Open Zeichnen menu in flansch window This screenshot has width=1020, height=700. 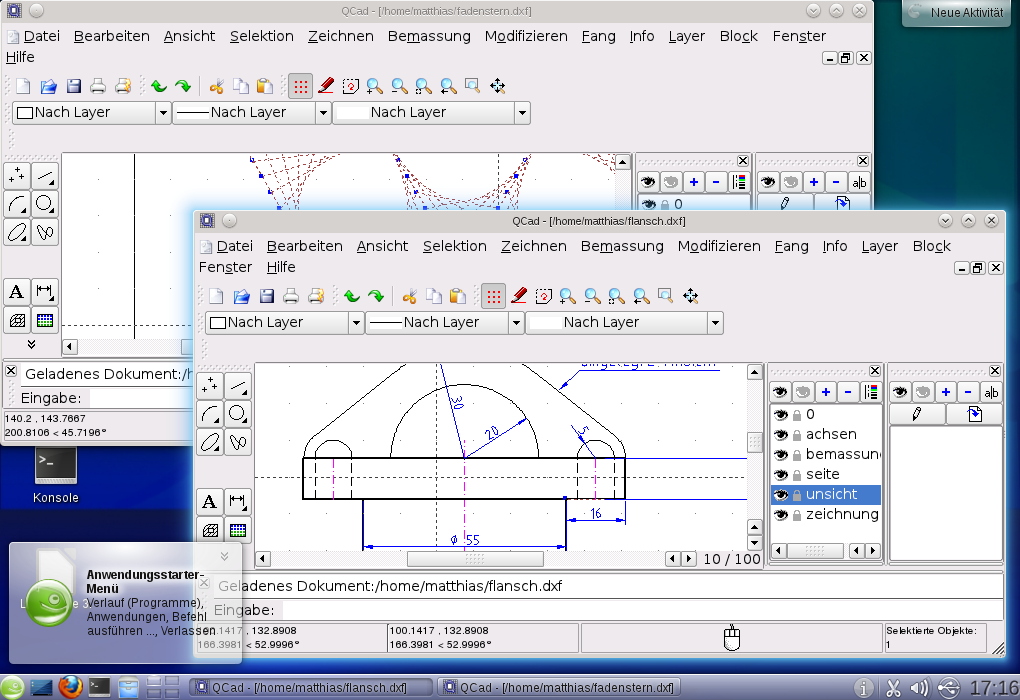pos(533,247)
